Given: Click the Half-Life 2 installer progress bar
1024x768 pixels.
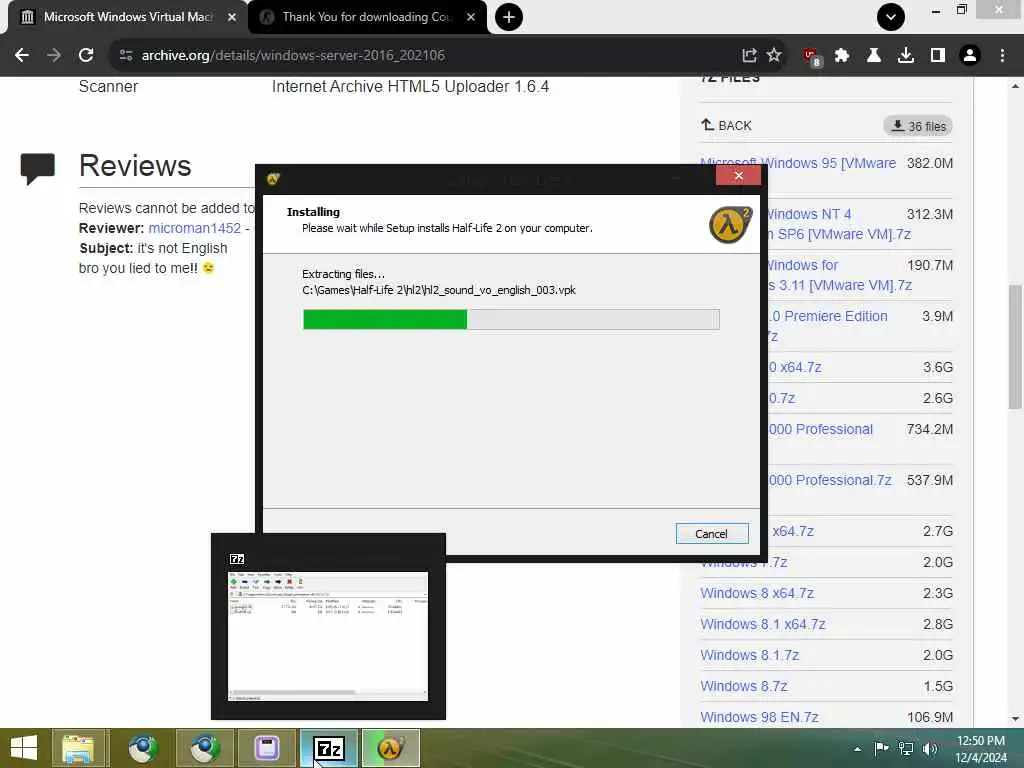Looking at the screenshot, I should click(x=511, y=319).
